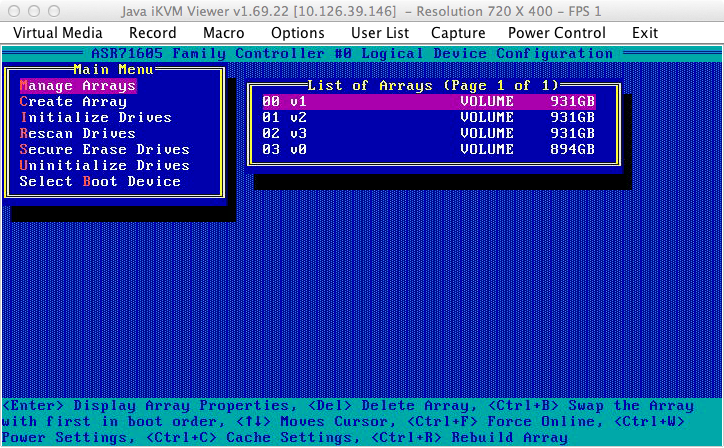Select array row 00 v1

(428, 102)
